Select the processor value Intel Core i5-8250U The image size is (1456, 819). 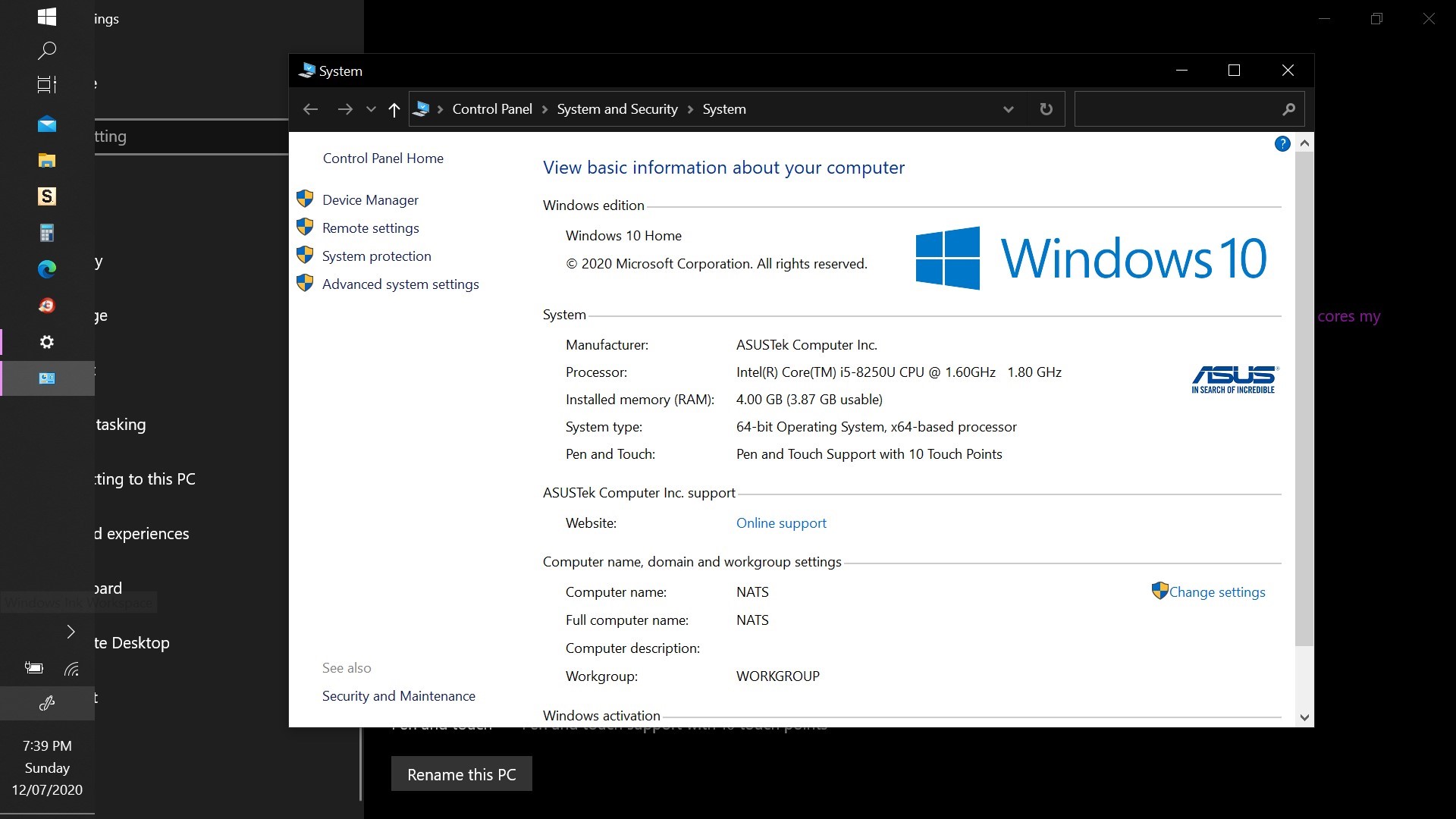[899, 372]
